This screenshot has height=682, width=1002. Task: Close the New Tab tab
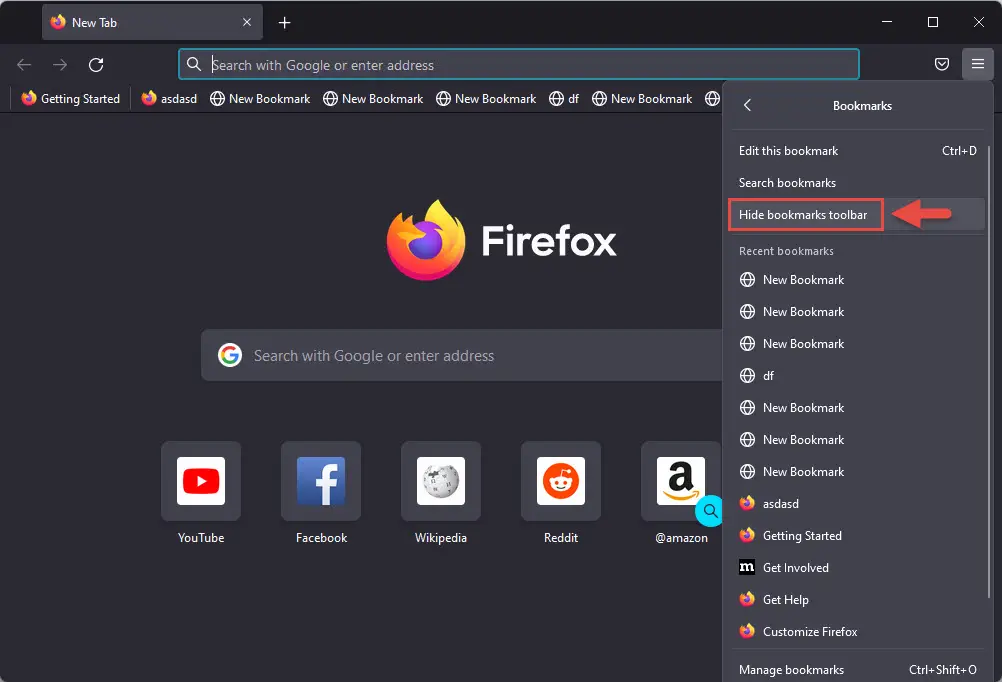247,22
